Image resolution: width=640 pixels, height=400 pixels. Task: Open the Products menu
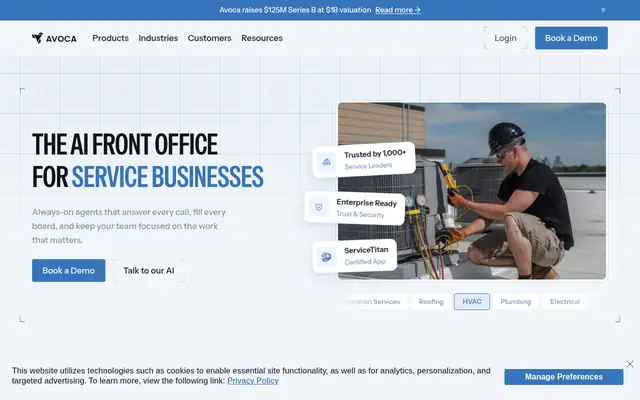(x=110, y=38)
